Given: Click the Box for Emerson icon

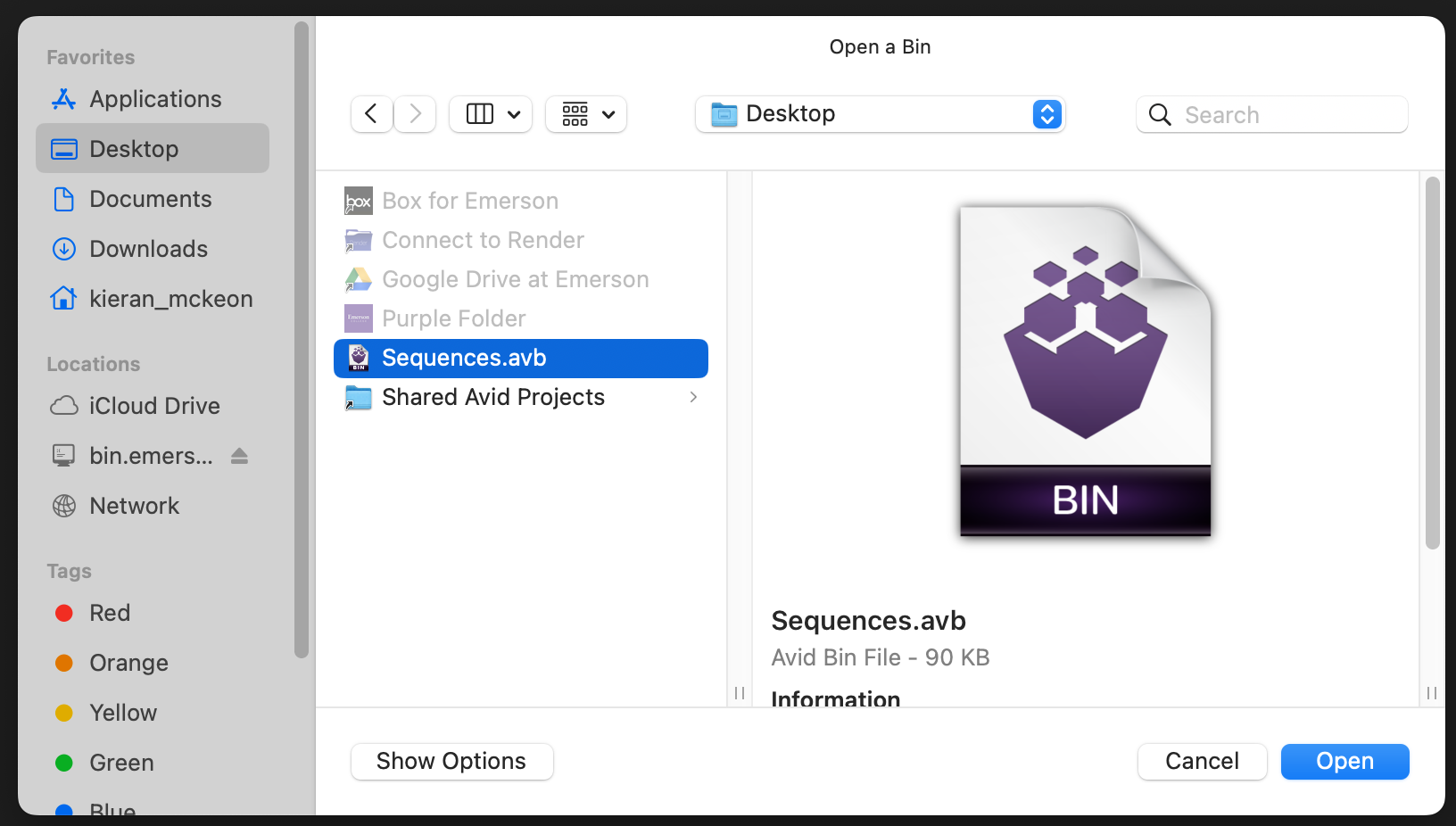Looking at the screenshot, I should [x=359, y=201].
